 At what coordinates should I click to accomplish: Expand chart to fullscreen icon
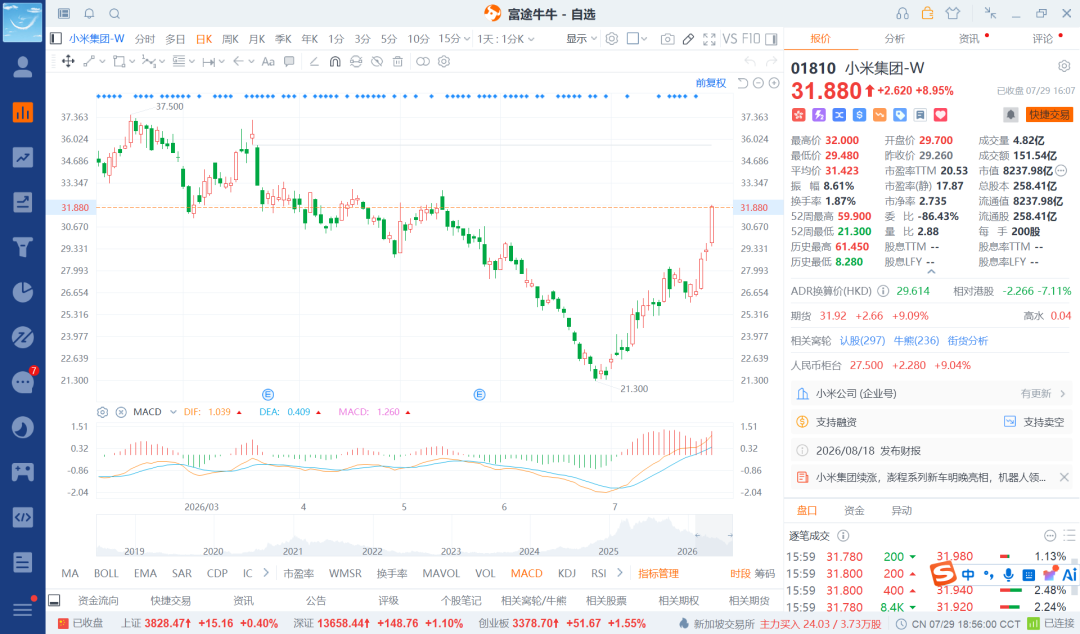click(709, 39)
